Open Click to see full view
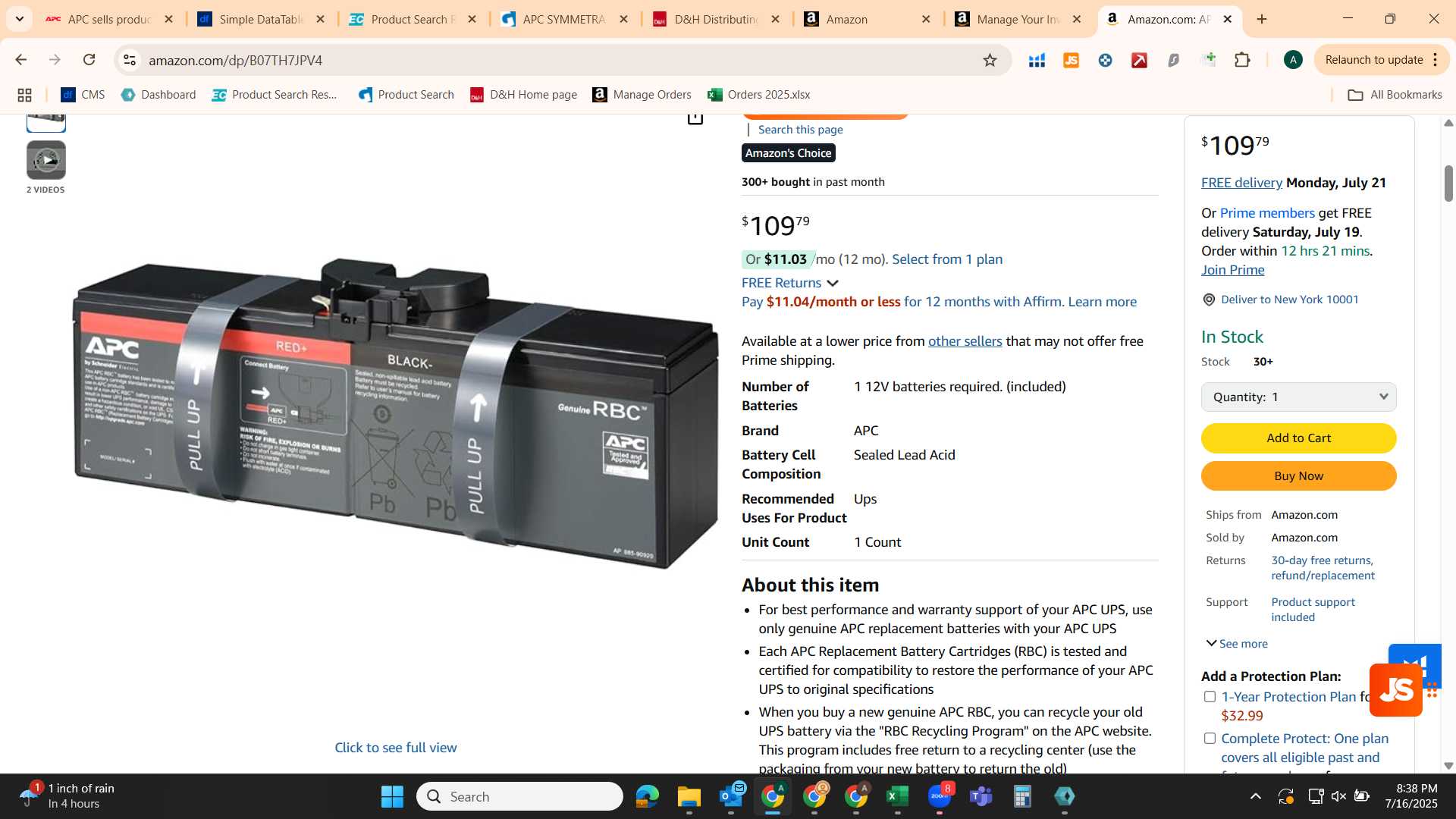The width and height of the screenshot is (1456, 819). tap(395, 748)
